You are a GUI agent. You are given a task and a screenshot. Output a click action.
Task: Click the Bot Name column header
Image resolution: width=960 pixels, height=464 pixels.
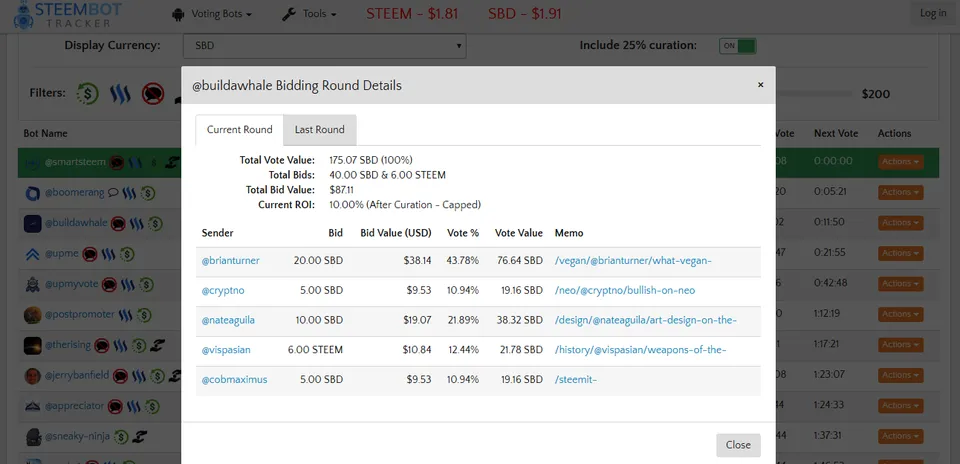pos(45,133)
